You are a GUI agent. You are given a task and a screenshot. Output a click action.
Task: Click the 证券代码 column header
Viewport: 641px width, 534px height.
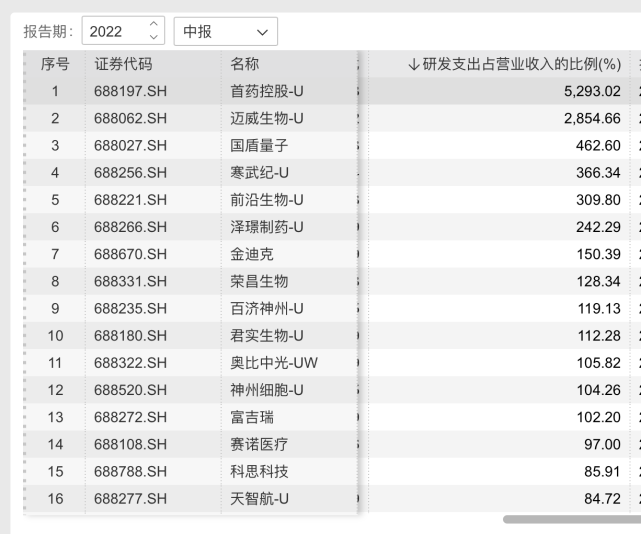123,65
